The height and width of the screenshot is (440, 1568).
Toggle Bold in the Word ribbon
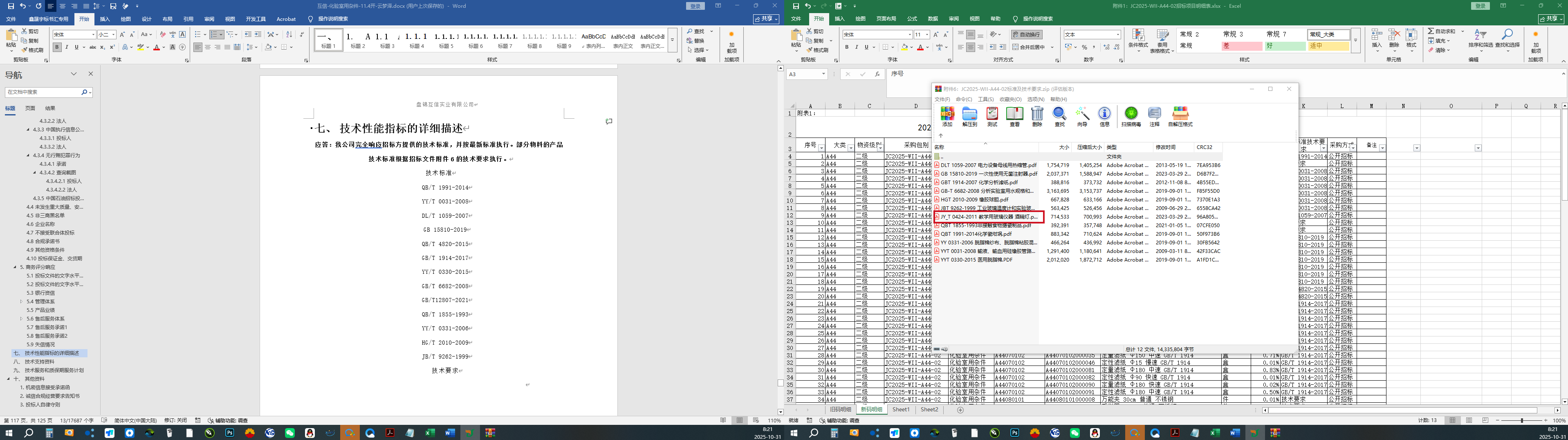pyautogui.click(x=56, y=47)
